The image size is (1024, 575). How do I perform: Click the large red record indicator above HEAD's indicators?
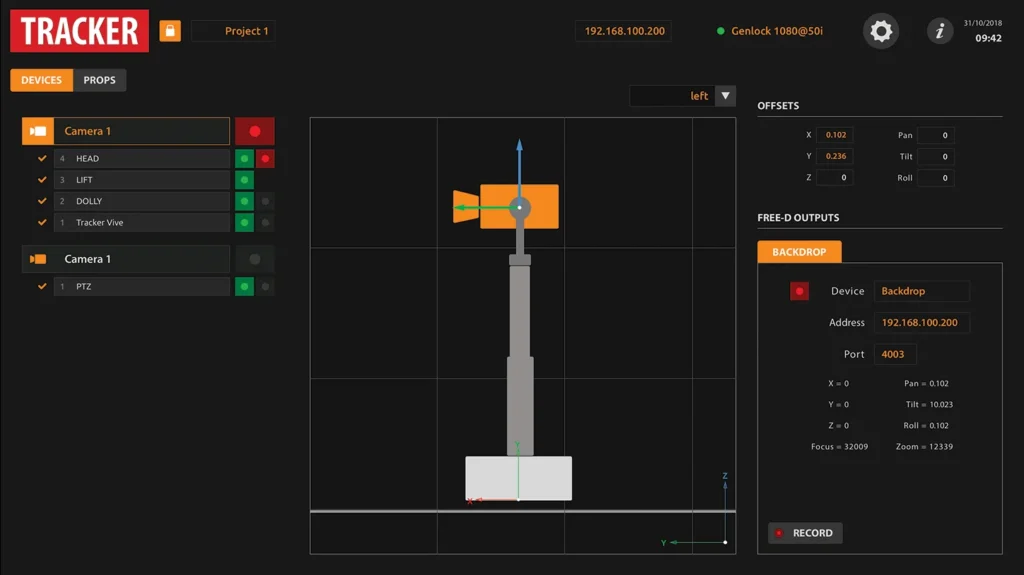pos(254,131)
